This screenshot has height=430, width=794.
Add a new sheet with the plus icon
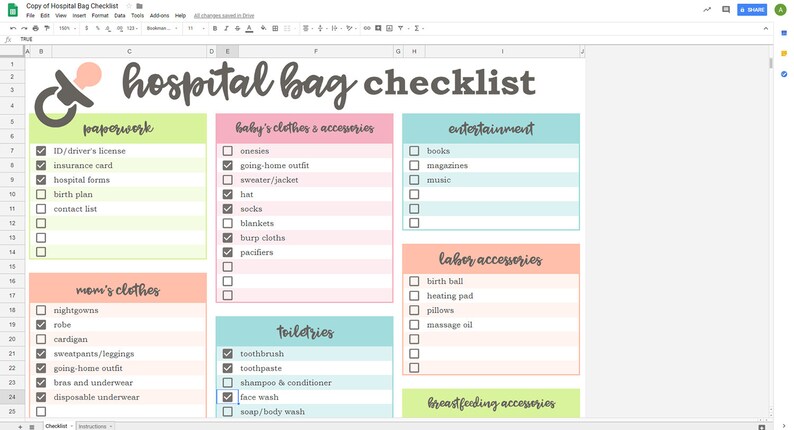[x=20, y=426]
